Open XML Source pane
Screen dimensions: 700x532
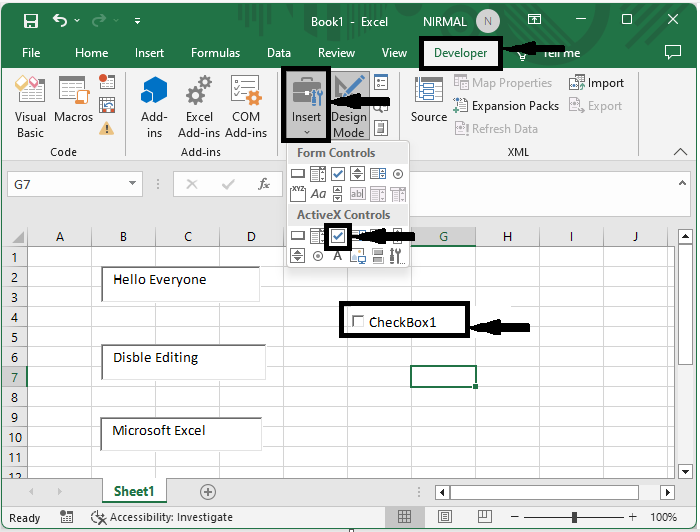[429, 100]
